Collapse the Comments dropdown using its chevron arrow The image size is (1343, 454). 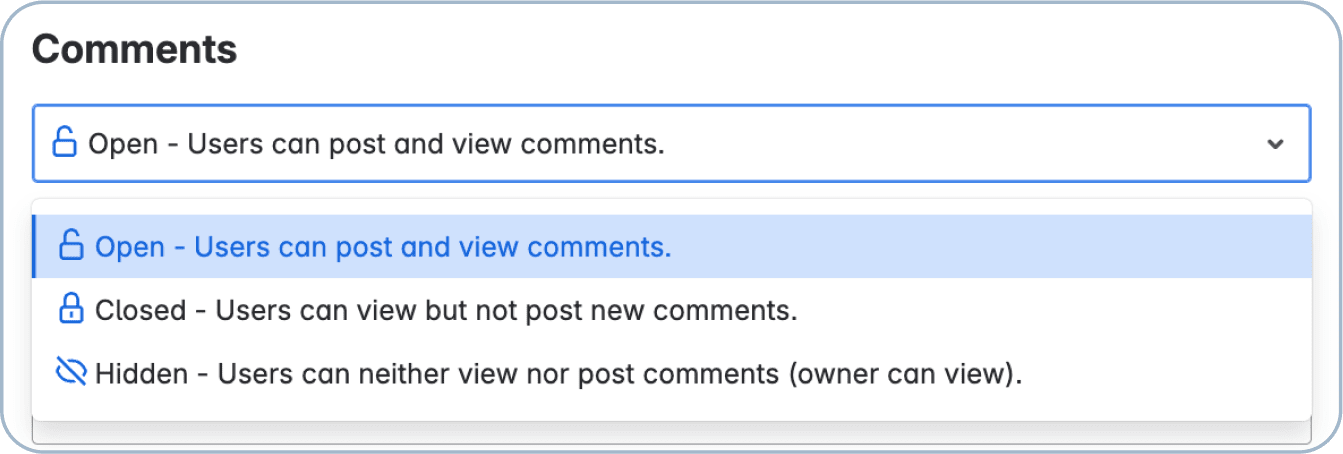pos(1275,144)
